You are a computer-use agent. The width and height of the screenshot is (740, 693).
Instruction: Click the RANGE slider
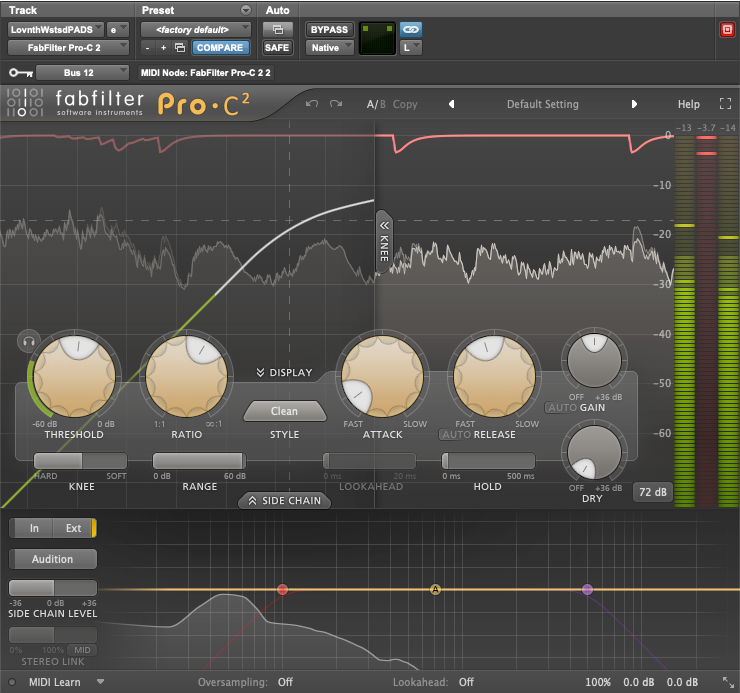point(199,461)
